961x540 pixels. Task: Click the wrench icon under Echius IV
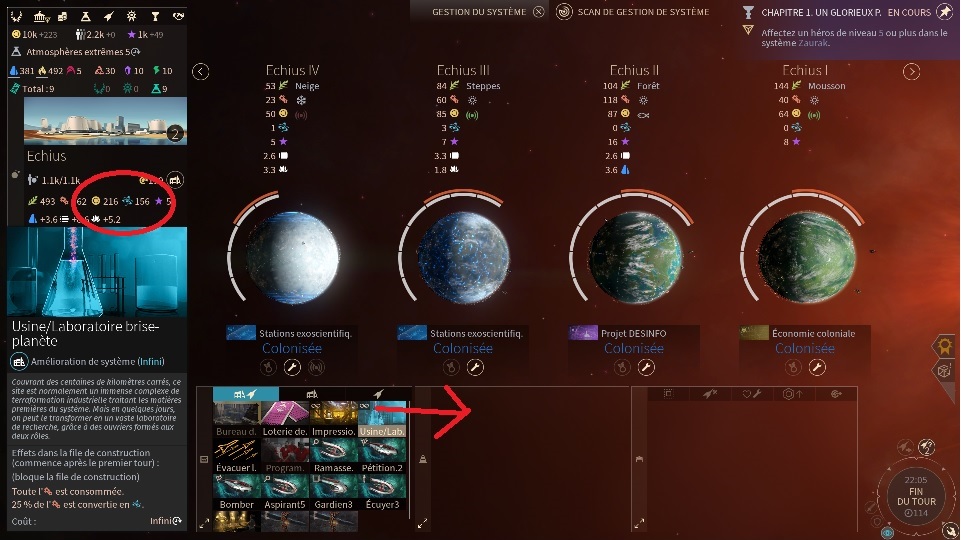tap(292, 367)
